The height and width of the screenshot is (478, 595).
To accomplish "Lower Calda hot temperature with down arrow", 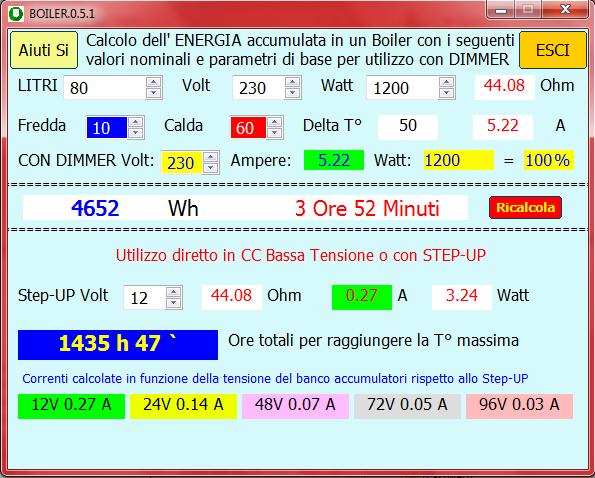I will click(x=275, y=133).
